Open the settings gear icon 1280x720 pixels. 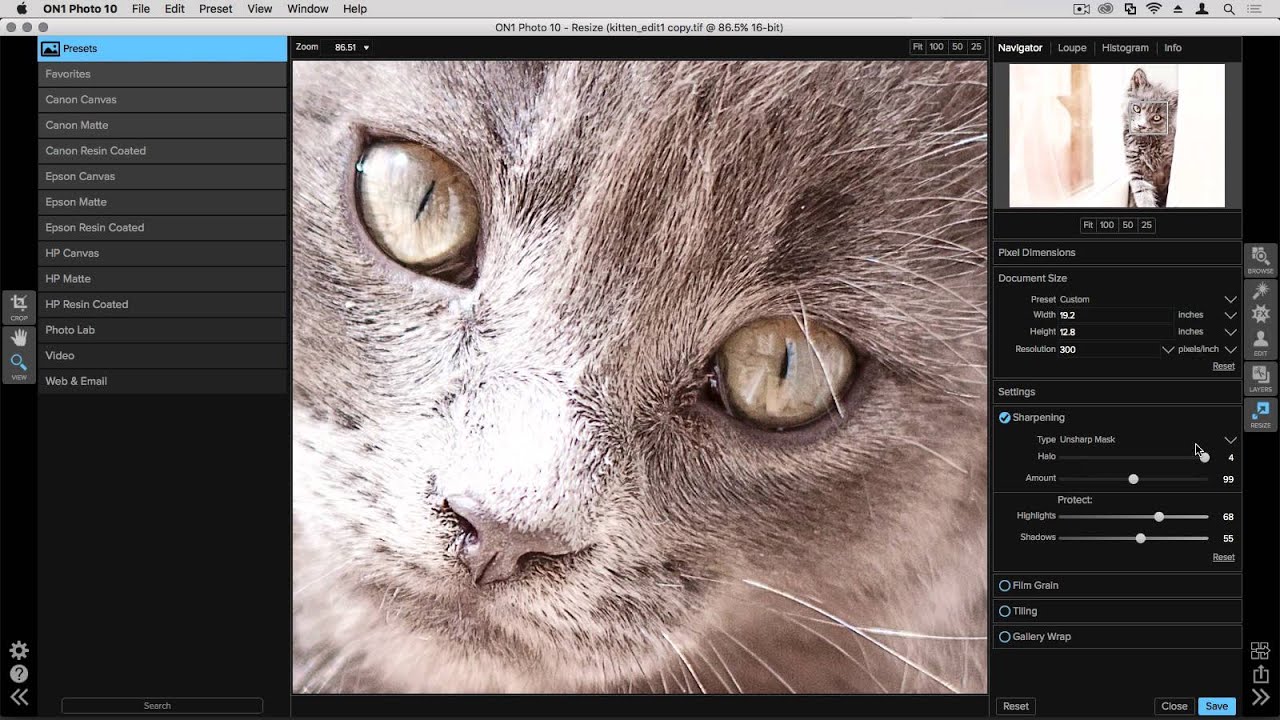[19, 650]
